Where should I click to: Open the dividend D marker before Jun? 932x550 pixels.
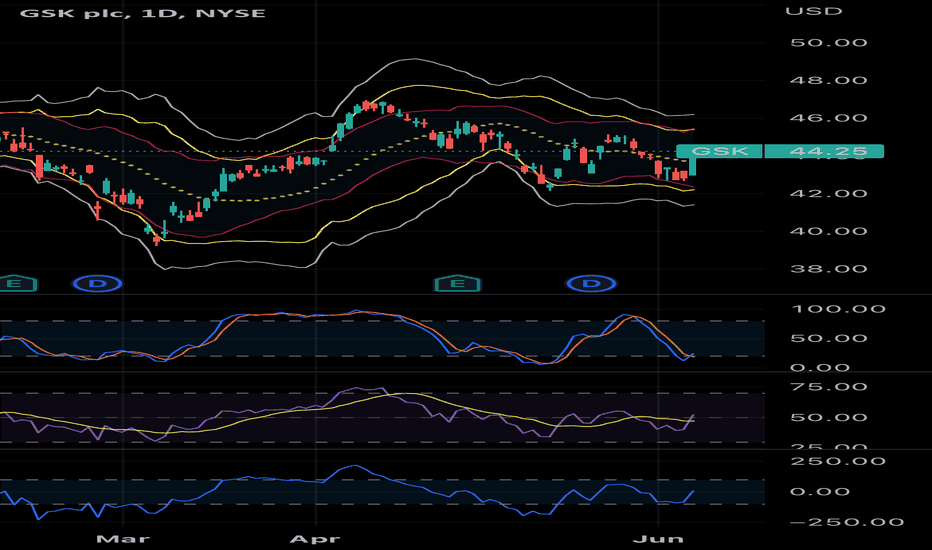click(591, 284)
